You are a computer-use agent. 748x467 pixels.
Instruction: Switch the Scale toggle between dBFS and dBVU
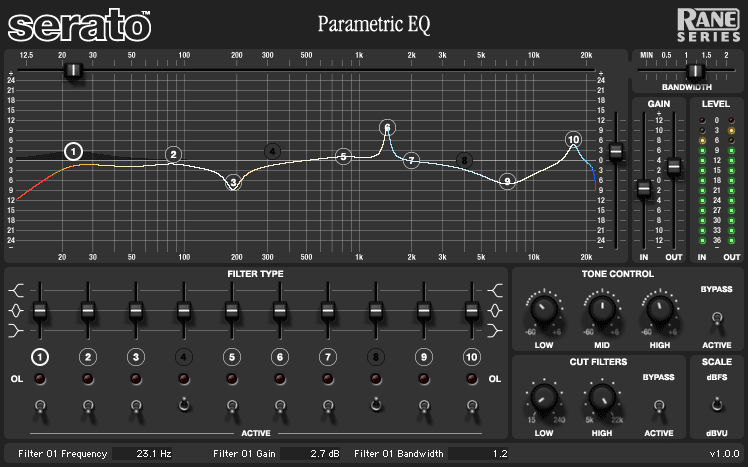point(714,405)
